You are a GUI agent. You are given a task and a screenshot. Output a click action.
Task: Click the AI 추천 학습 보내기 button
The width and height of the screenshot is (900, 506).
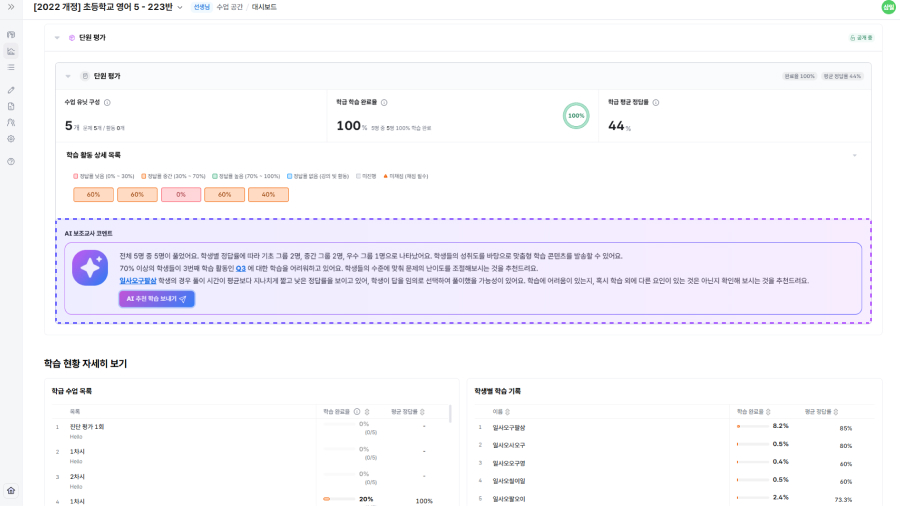[x=157, y=299]
